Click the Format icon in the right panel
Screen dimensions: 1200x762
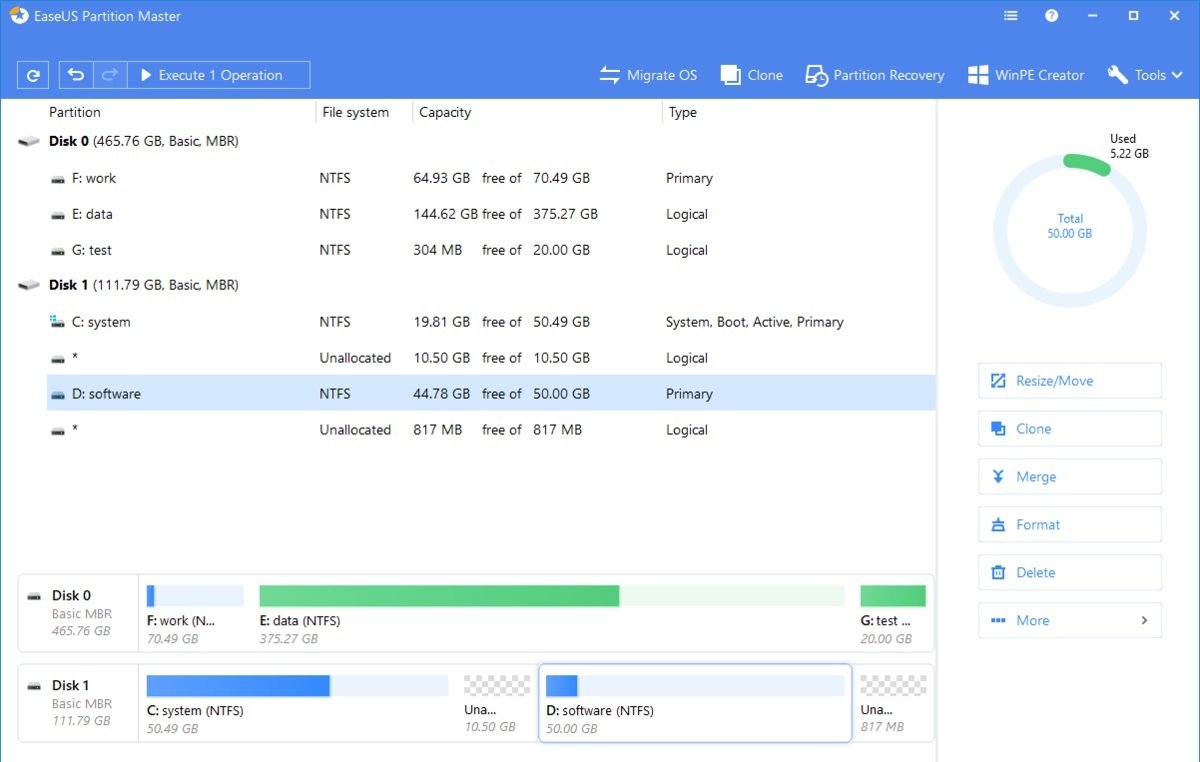[998, 525]
